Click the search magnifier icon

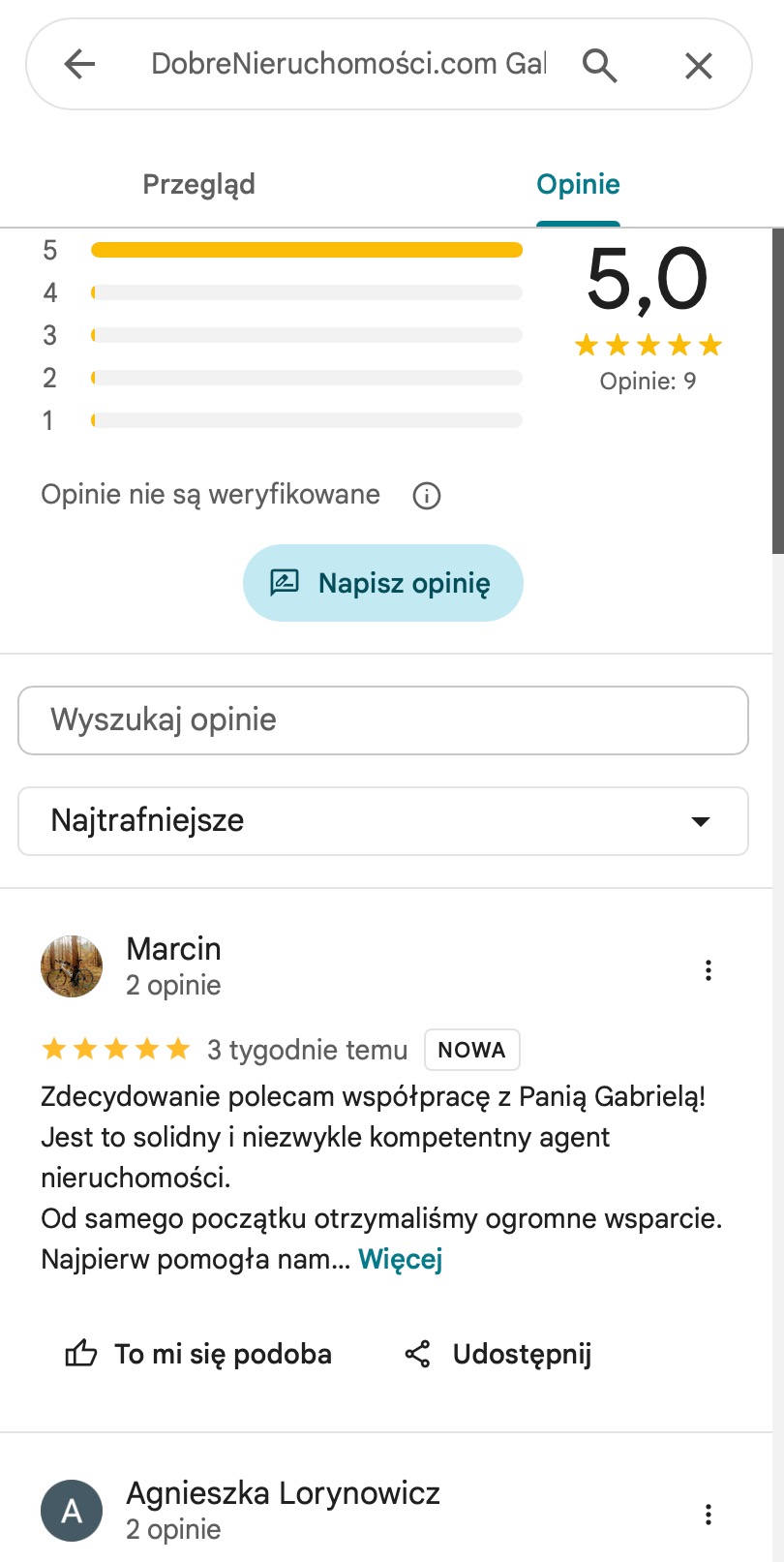[x=600, y=65]
